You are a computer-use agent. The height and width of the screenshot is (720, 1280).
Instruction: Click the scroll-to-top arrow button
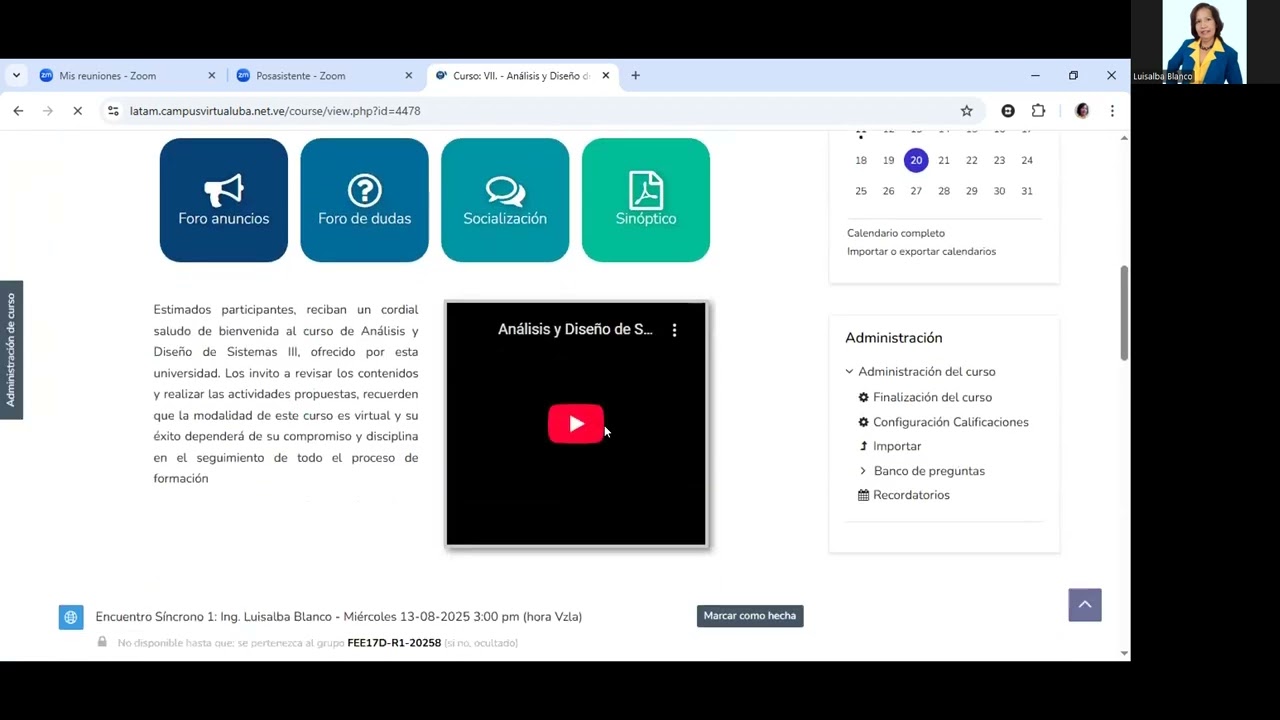click(x=1085, y=605)
